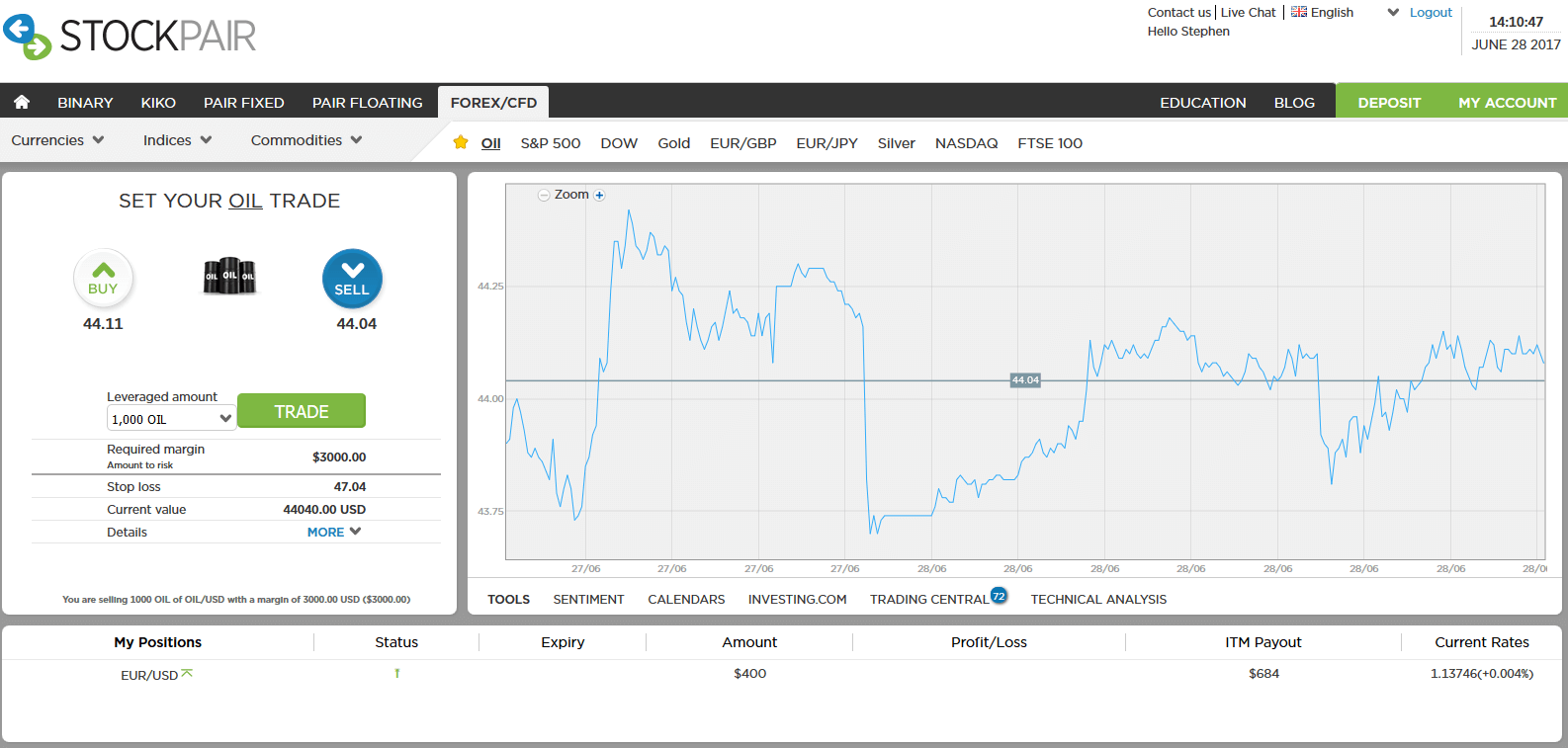This screenshot has height=748, width=1568.
Task: Select the Silver asset
Action: tap(897, 143)
